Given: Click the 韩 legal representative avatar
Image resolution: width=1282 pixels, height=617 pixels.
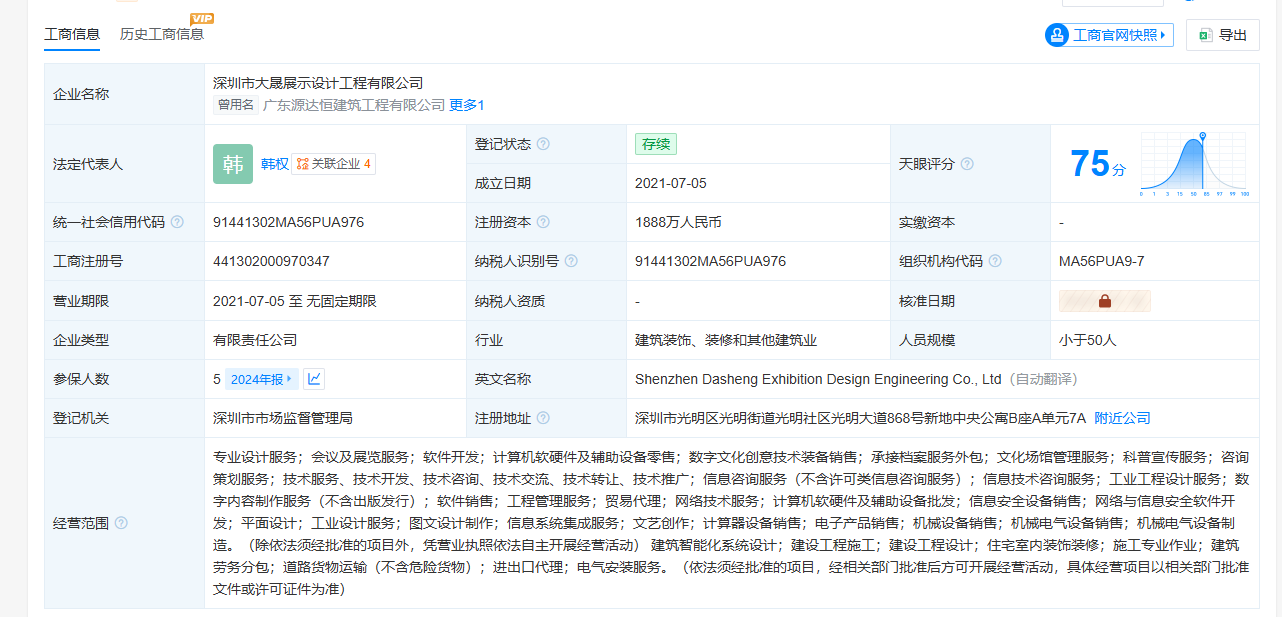Looking at the screenshot, I should coord(233,164).
